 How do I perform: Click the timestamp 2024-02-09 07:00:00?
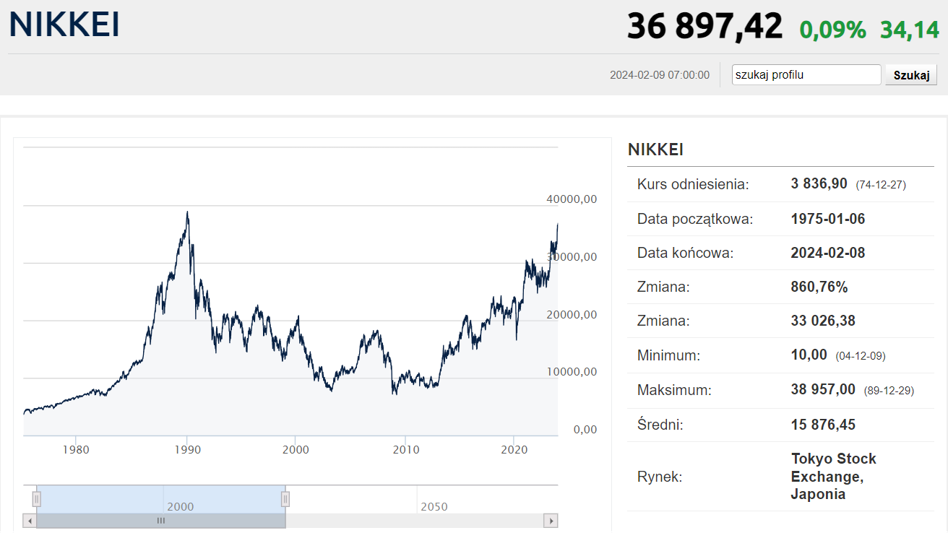(660, 75)
